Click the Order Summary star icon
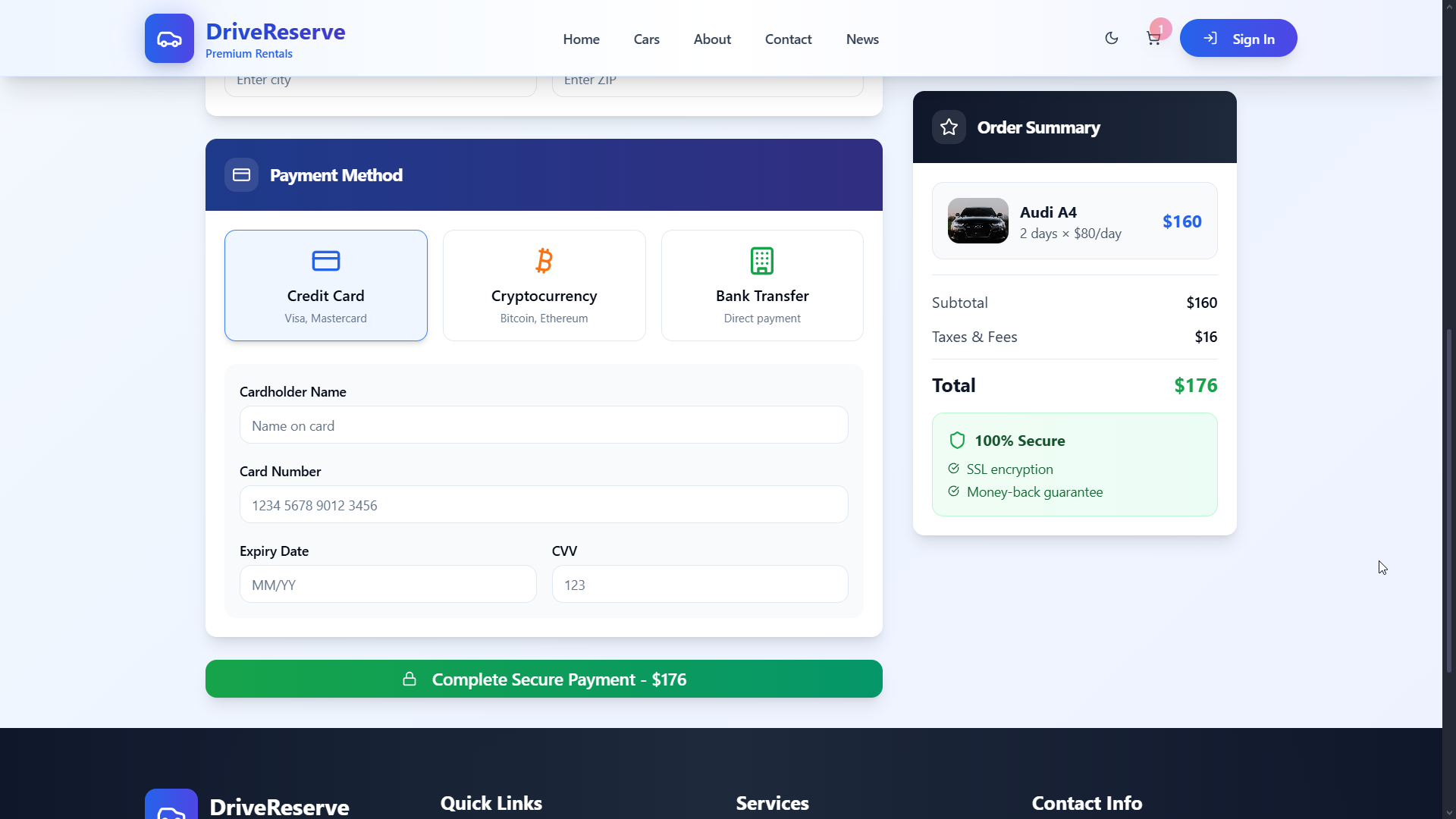 click(949, 127)
